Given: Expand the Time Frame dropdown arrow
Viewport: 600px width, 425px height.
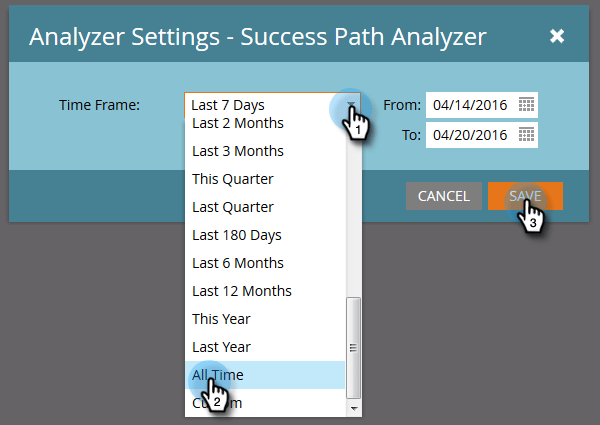Looking at the screenshot, I should point(351,105).
